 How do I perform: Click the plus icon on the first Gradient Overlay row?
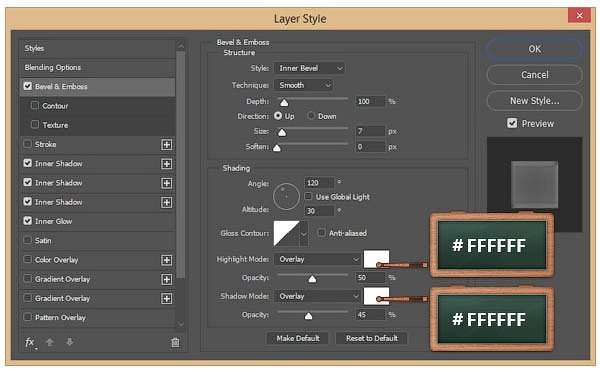tap(166, 279)
